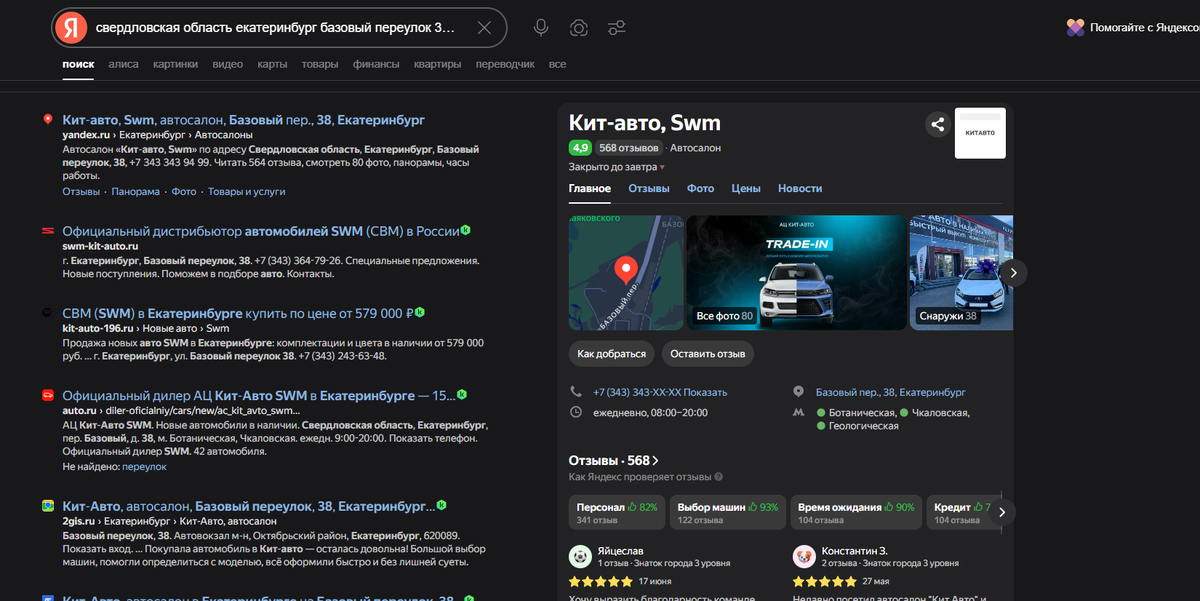Open the 'все' services tab
1200x601 pixels.
557,64
